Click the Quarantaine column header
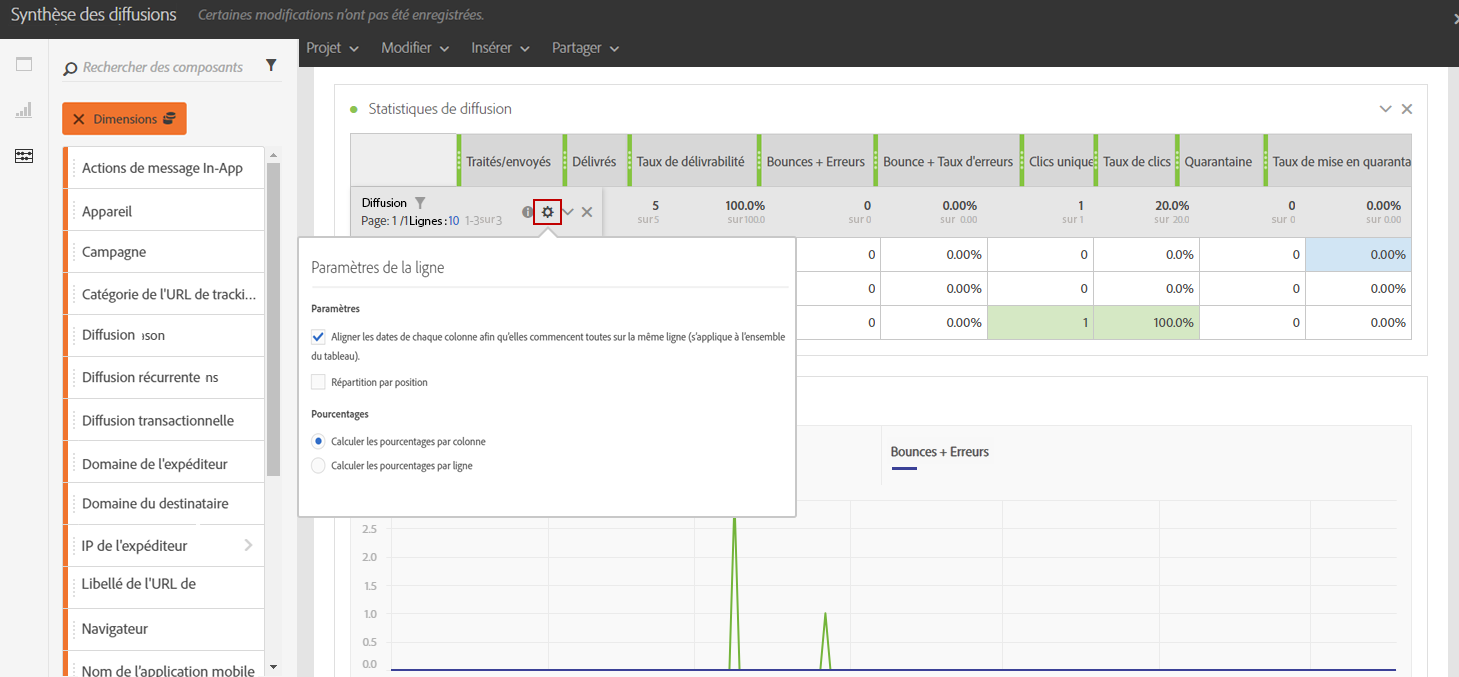Viewport: 1459px width, 677px height. click(x=1219, y=161)
